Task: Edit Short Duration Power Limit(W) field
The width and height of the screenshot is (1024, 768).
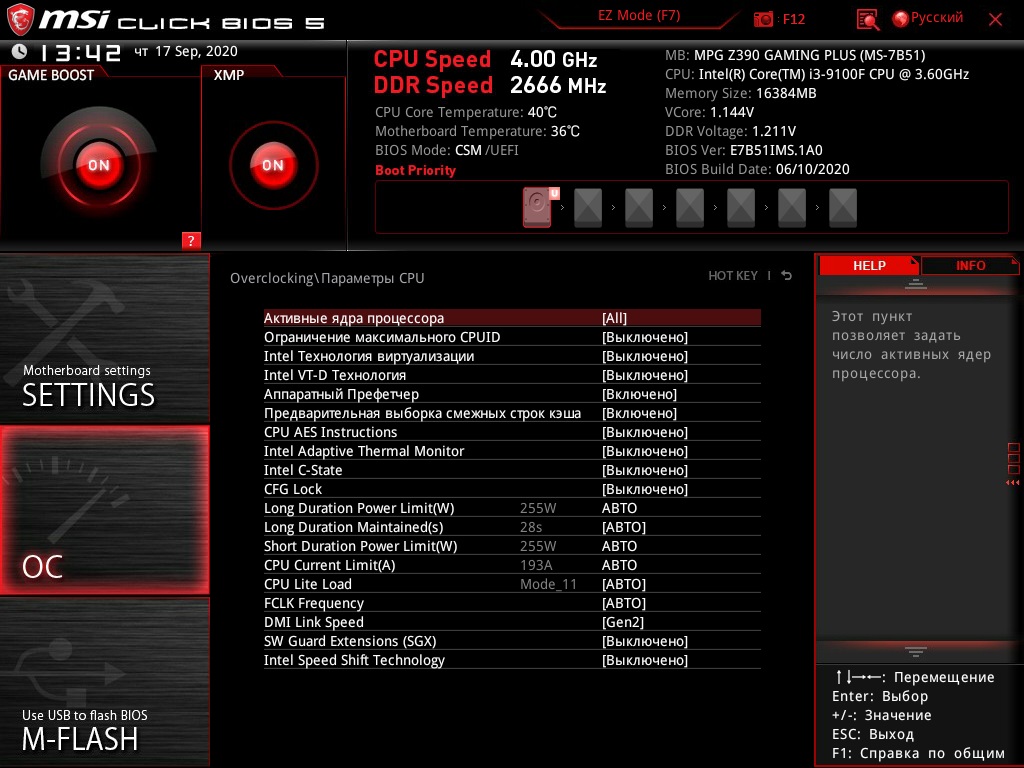Action: click(x=512, y=545)
